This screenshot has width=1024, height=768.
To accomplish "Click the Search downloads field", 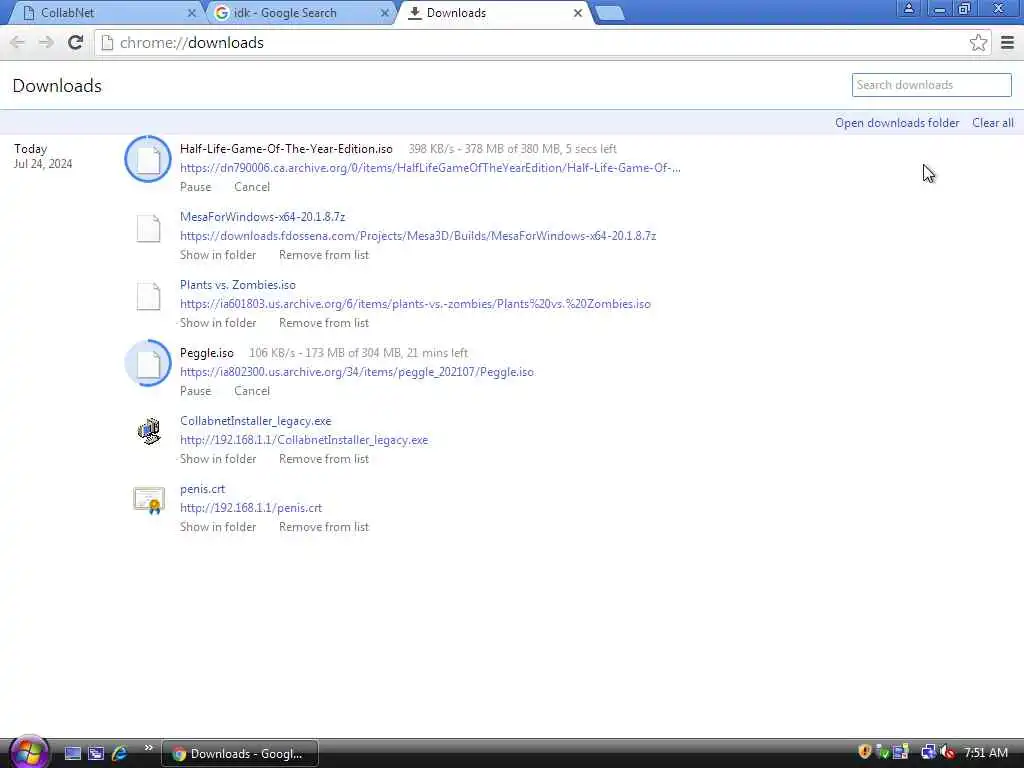I will [931, 85].
